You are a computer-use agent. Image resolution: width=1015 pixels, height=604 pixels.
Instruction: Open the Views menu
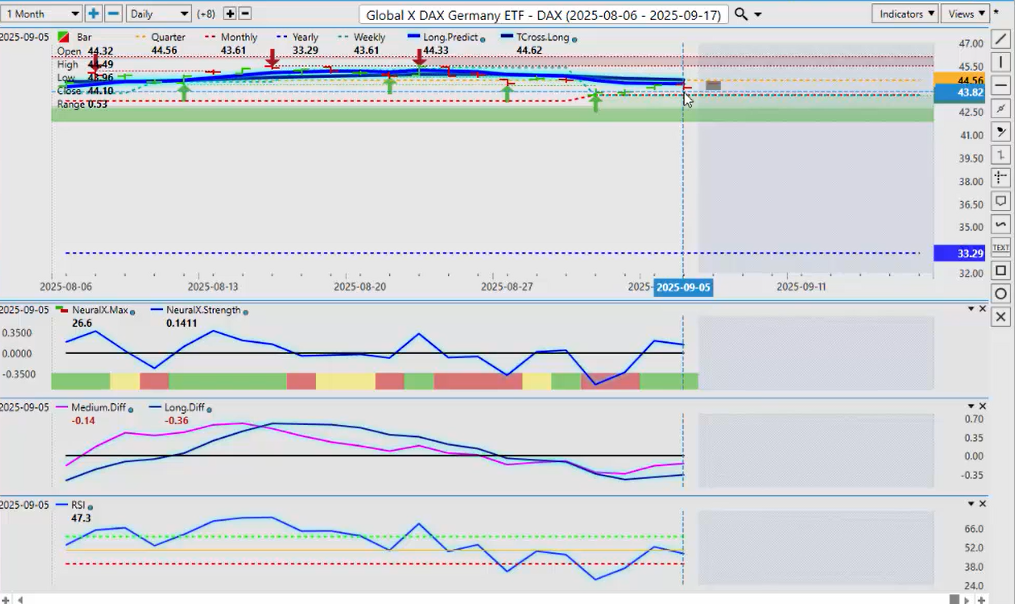(965, 14)
